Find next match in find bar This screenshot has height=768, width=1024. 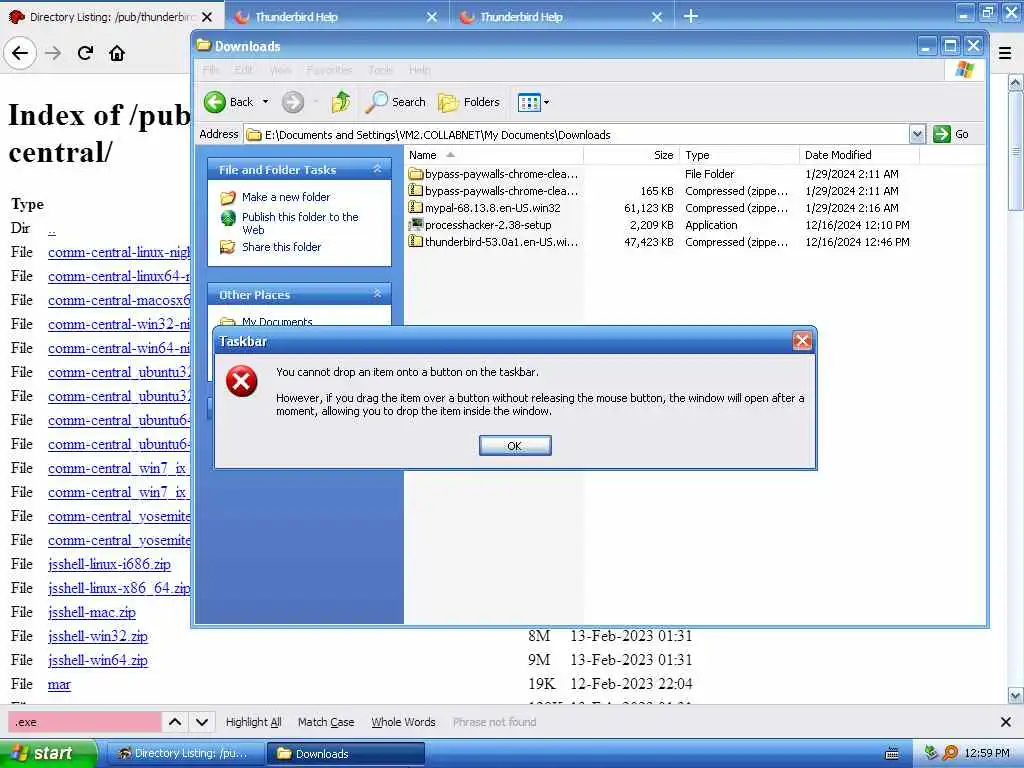(x=202, y=722)
